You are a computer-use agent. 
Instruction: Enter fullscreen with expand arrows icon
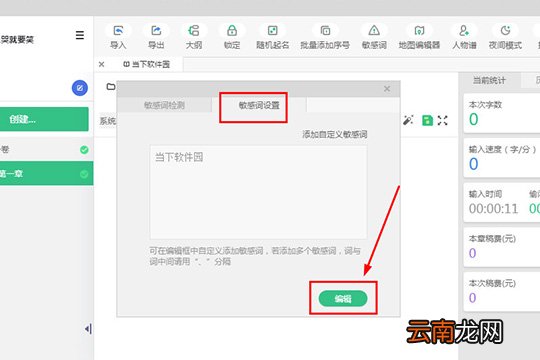(443, 120)
